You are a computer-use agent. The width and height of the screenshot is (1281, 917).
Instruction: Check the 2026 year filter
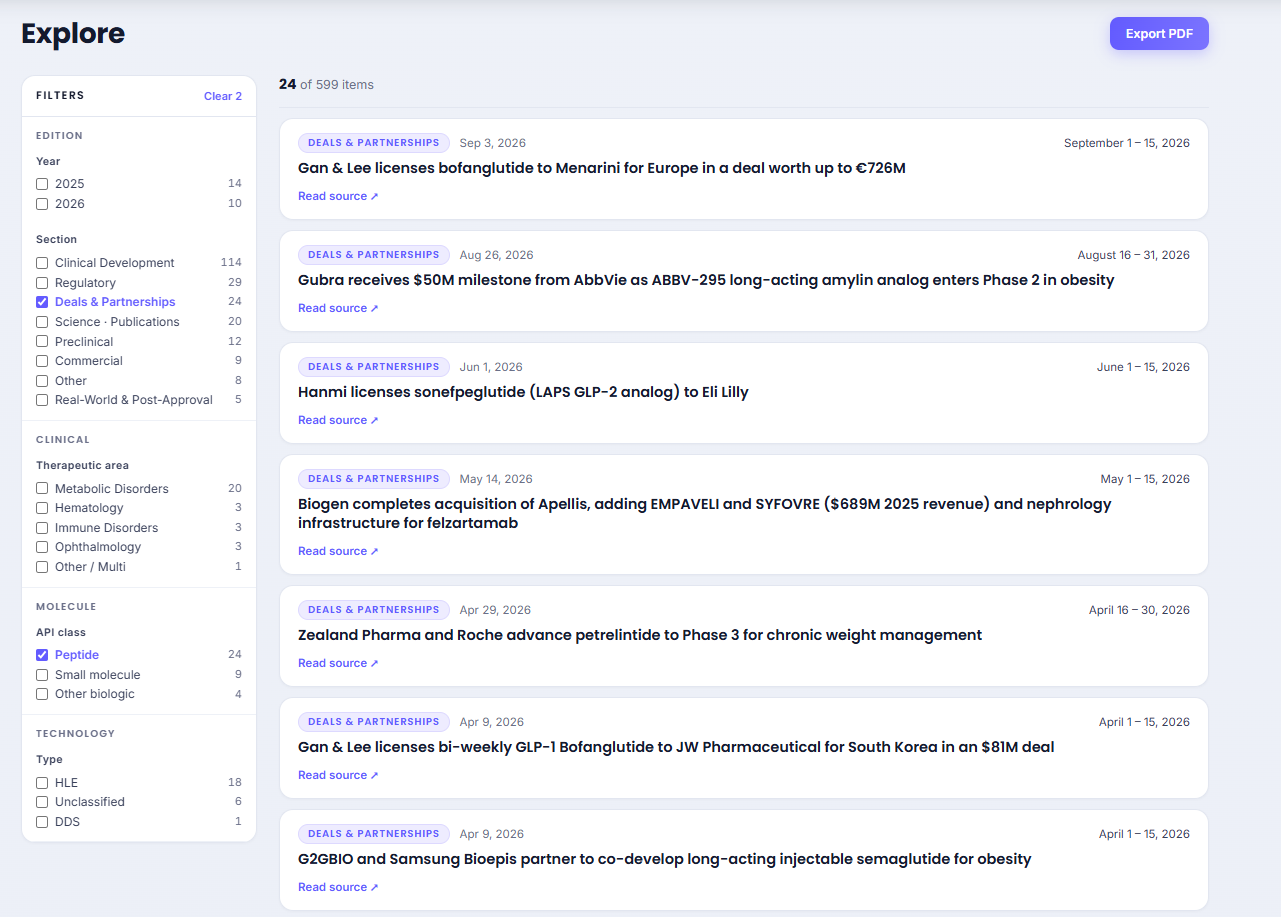[x=42, y=204]
